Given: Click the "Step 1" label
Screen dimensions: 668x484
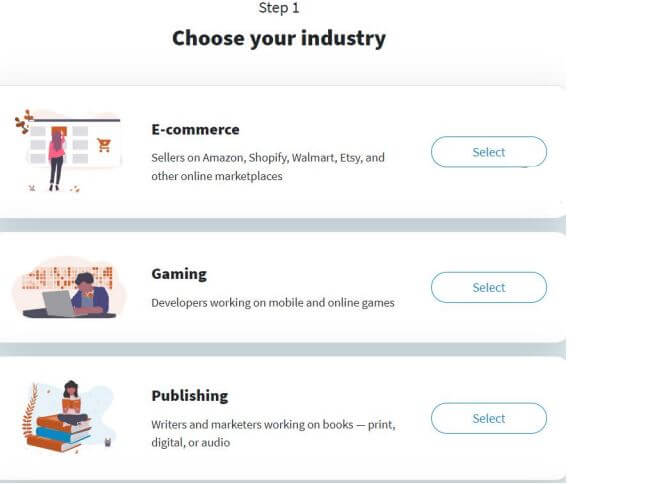Looking at the screenshot, I should 279,8.
